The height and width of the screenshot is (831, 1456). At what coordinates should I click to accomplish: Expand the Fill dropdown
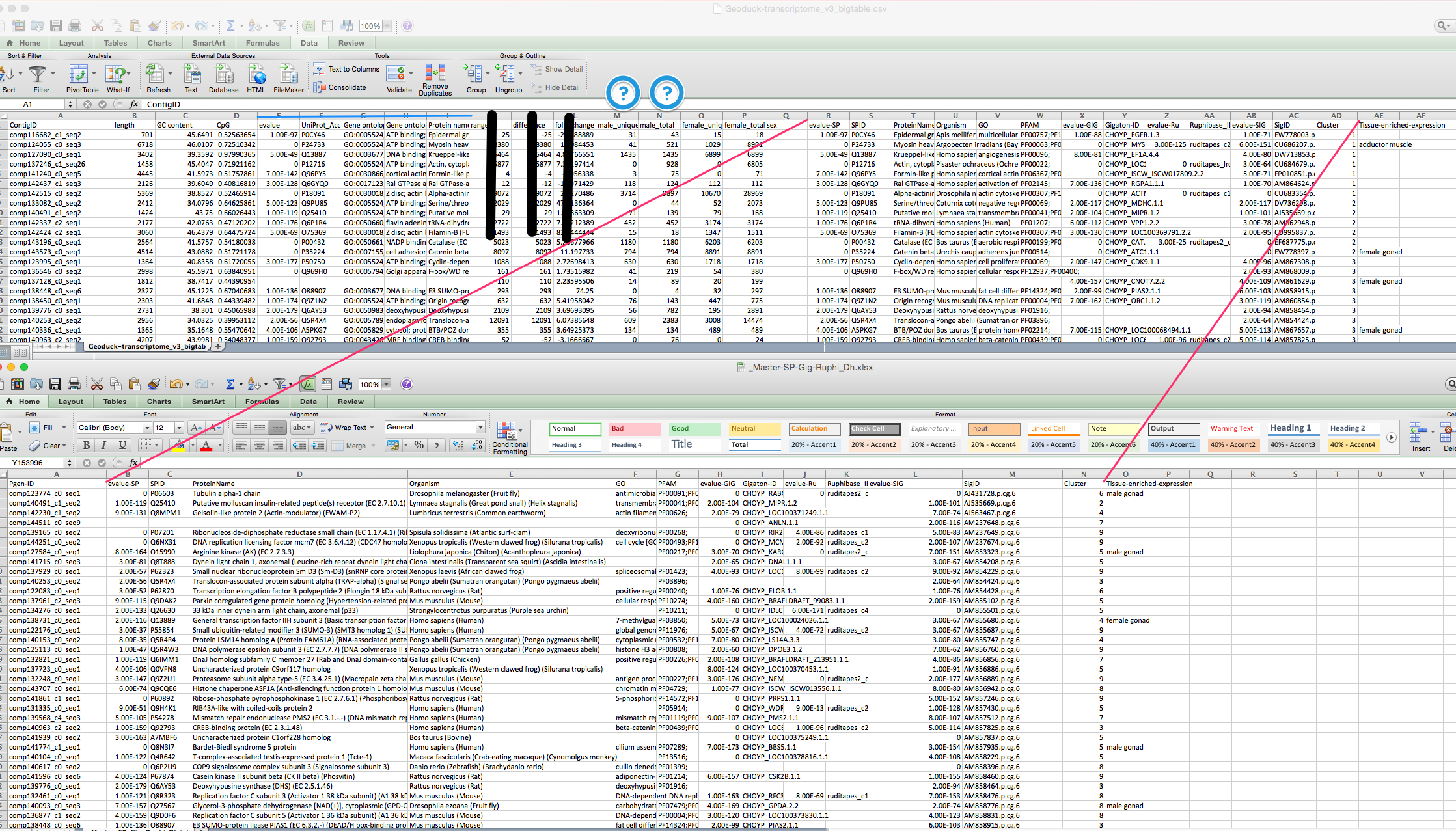[x=64, y=428]
